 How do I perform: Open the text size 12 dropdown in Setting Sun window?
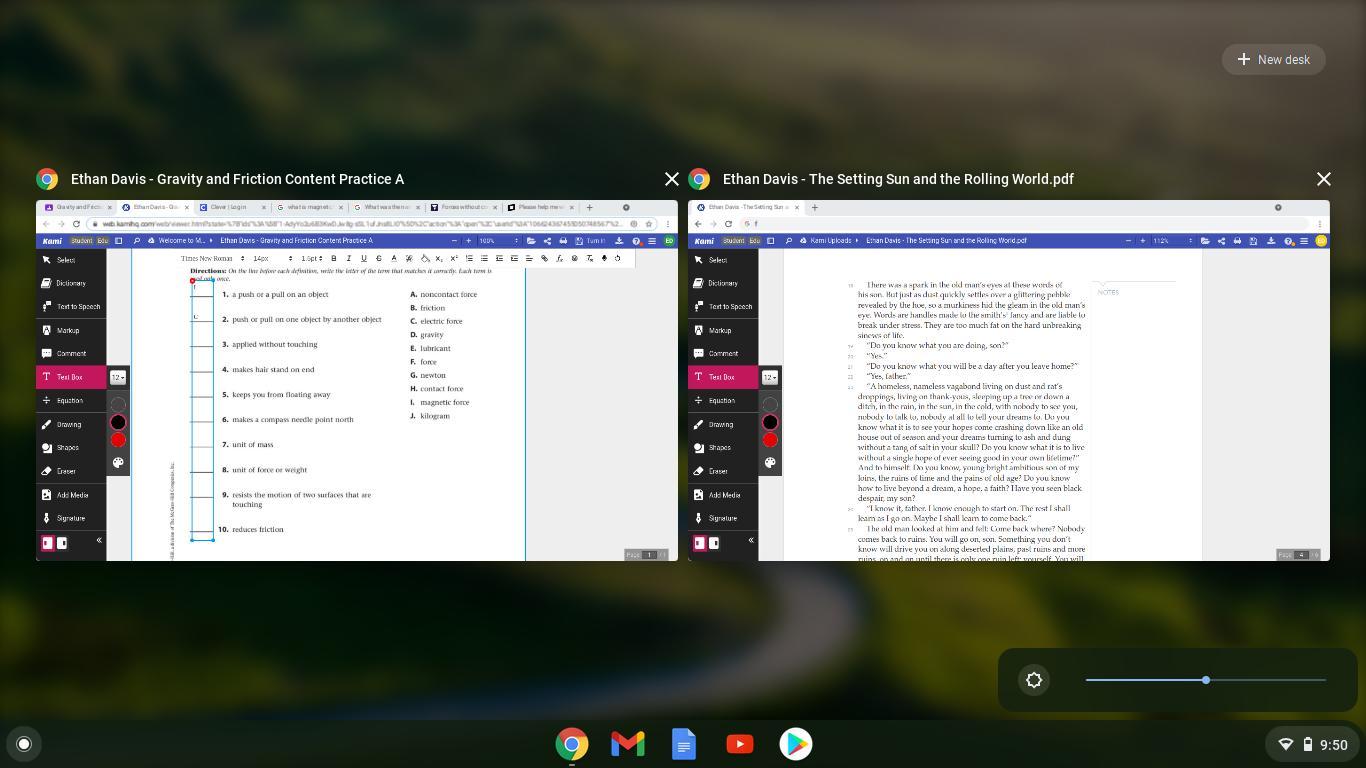(x=769, y=377)
